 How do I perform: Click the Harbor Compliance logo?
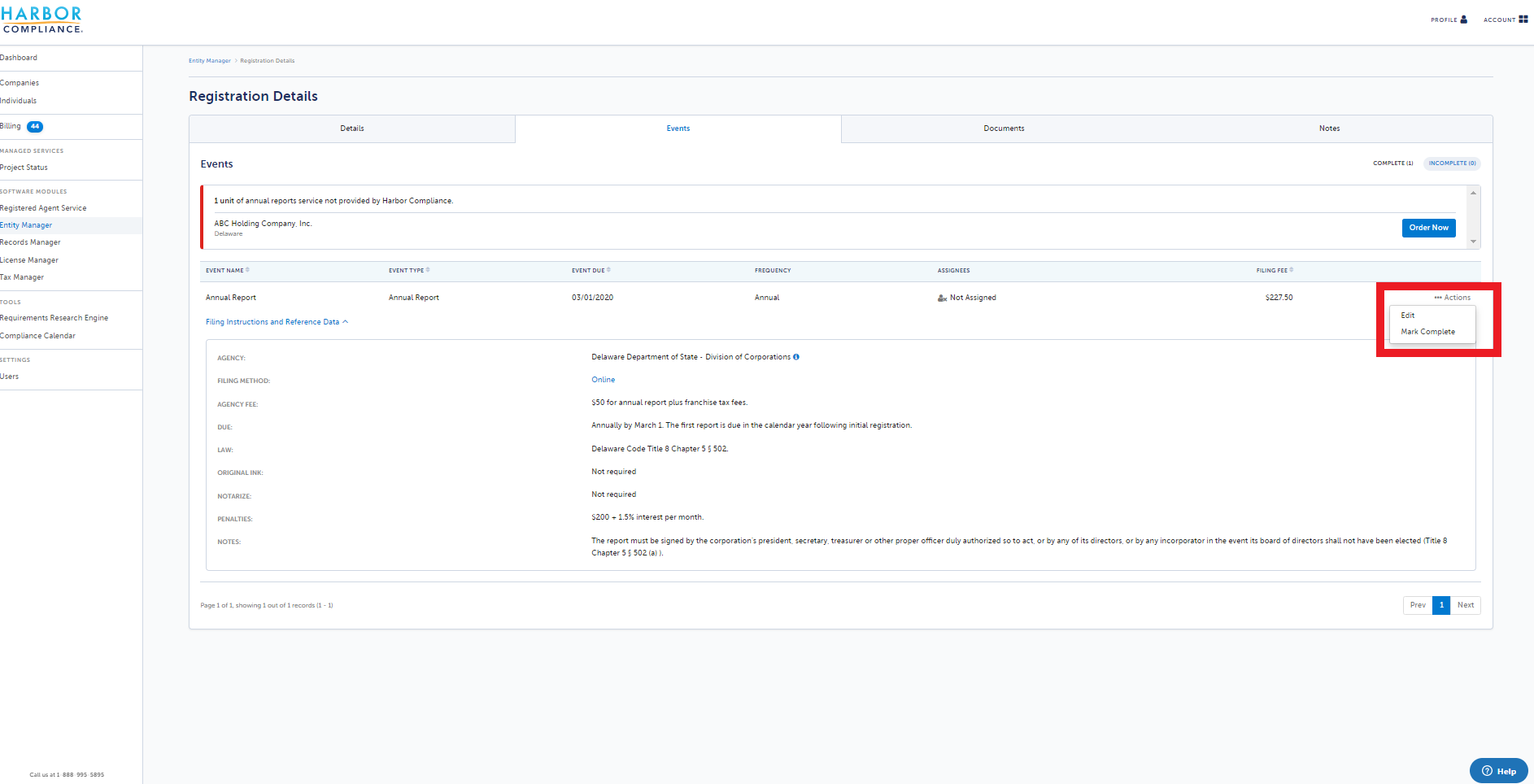point(41,20)
